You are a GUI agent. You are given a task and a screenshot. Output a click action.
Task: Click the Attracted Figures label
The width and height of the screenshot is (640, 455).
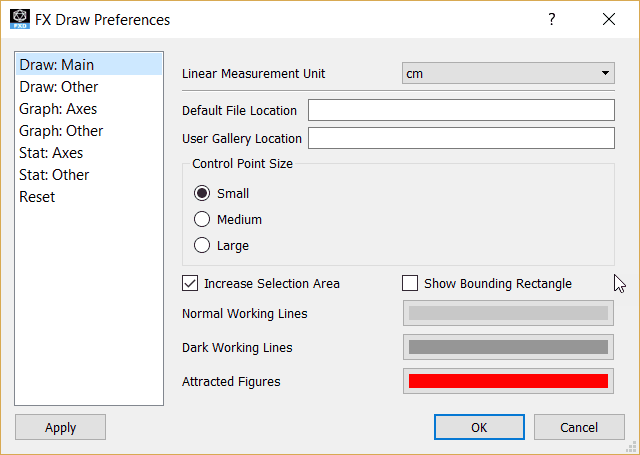[231, 382]
